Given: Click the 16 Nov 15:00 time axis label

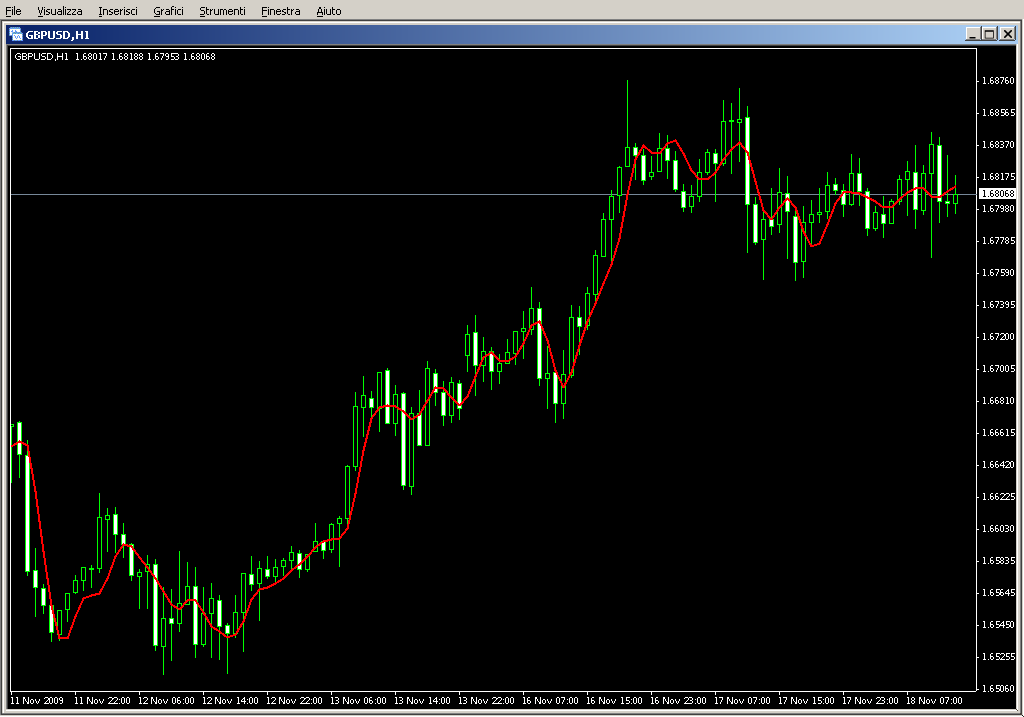Looking at the screenshot, I should 614,701.
